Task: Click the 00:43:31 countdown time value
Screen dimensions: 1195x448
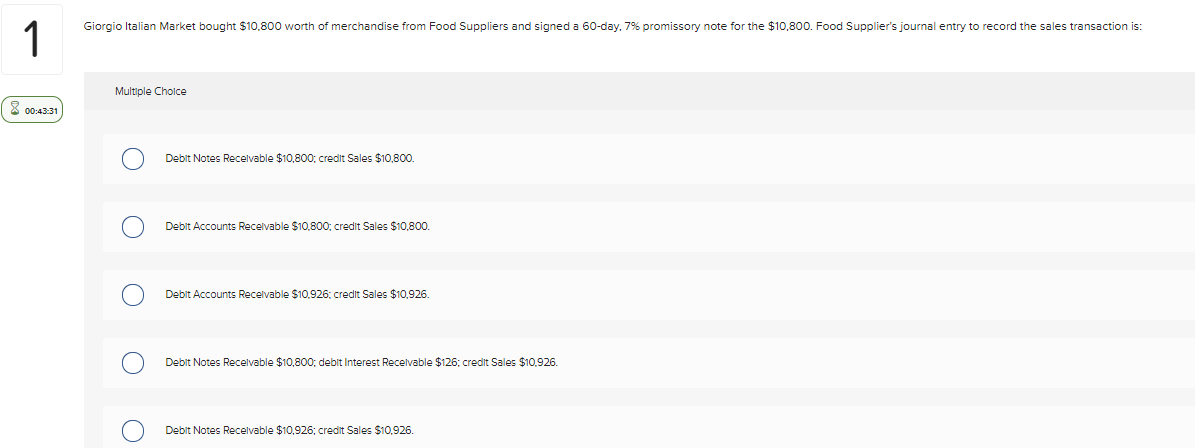Action: [x=41, y=111]
